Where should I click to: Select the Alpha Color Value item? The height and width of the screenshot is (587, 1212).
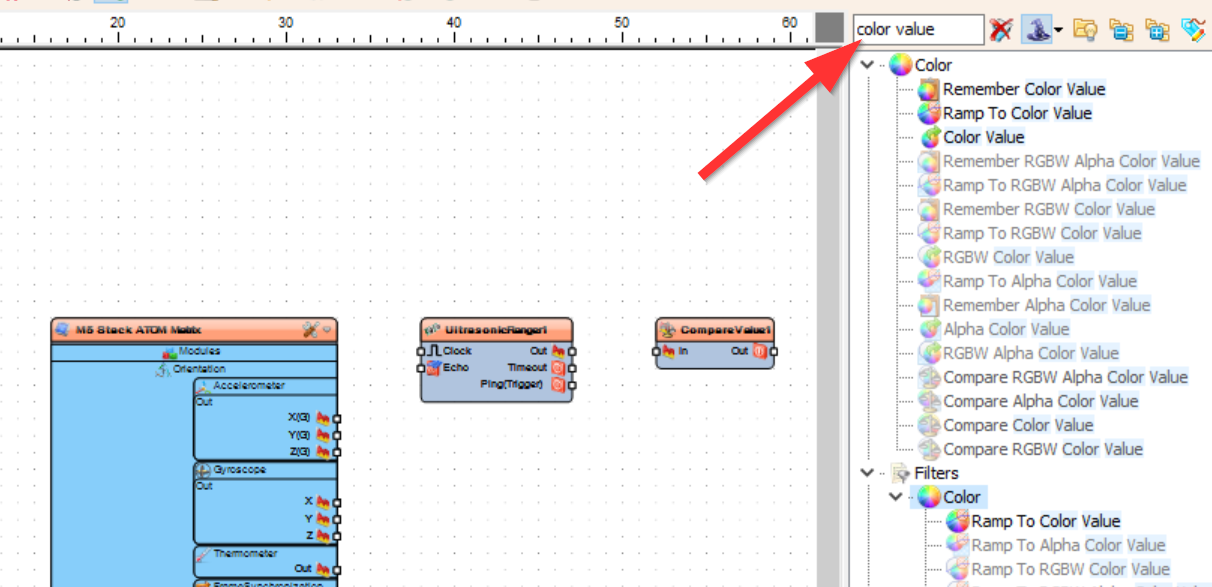point(1006,329)
